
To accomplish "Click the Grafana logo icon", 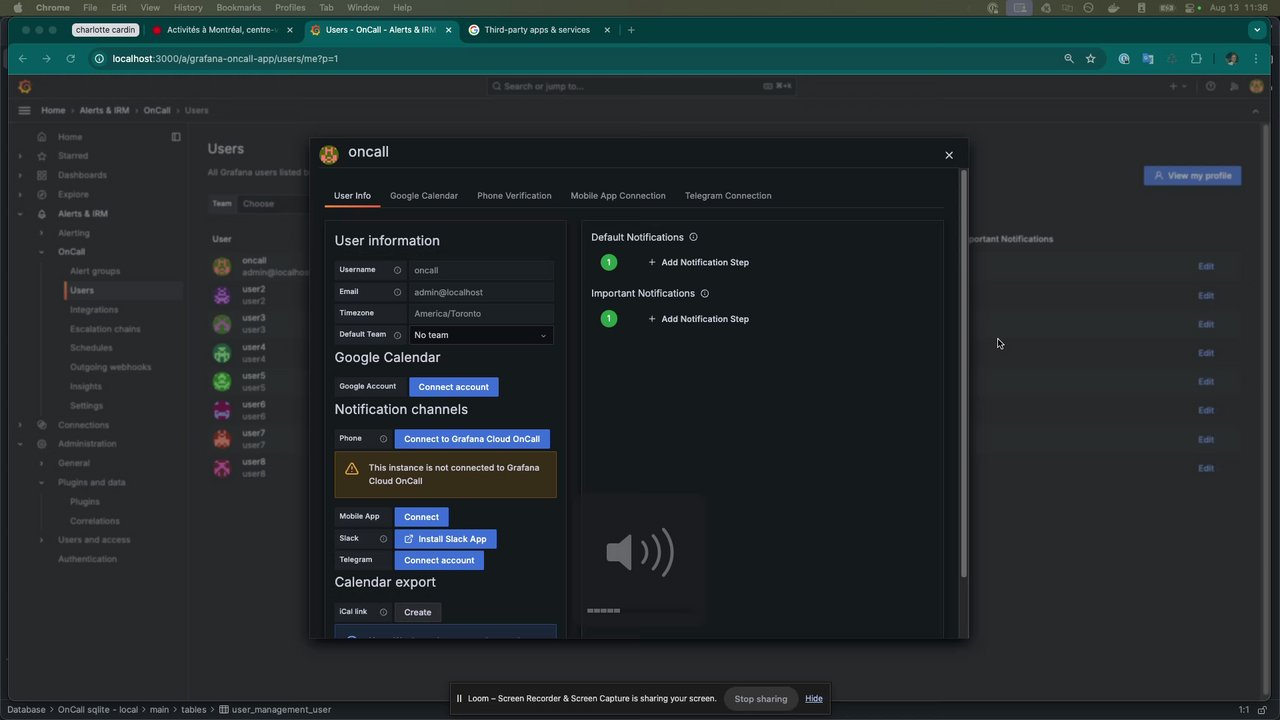I will (x=25, y=86).
